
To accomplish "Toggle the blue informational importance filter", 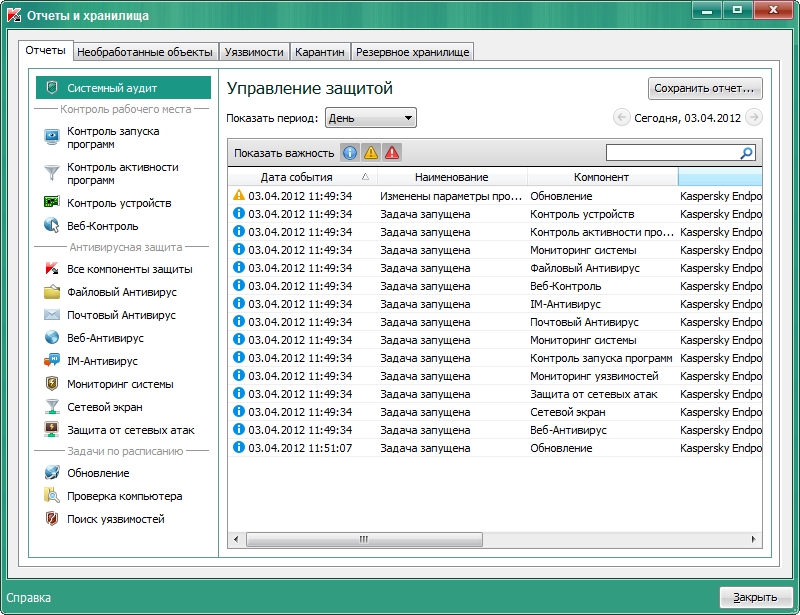I will tap(350, 153).
